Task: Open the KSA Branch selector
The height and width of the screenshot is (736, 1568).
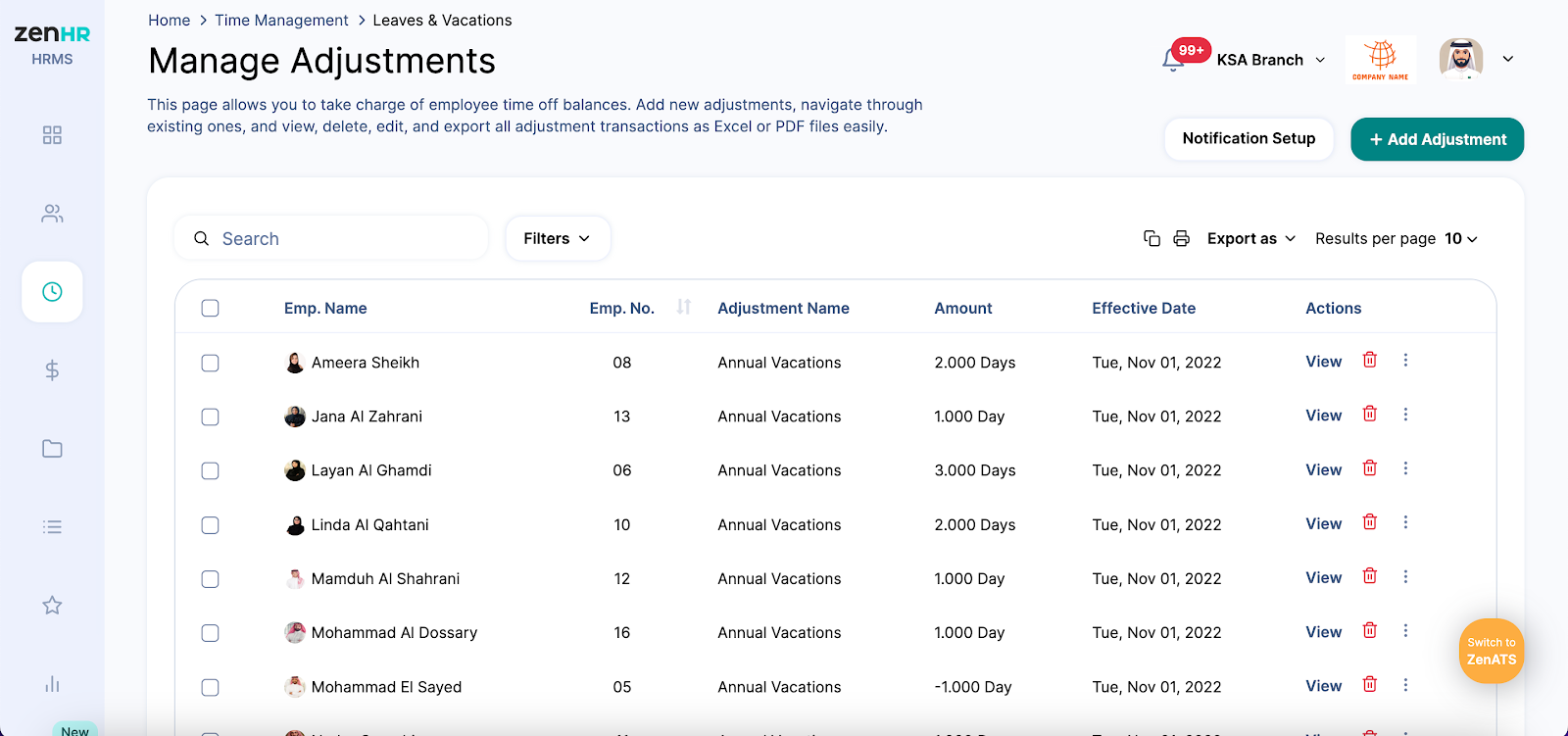Action: [1271, 60]
